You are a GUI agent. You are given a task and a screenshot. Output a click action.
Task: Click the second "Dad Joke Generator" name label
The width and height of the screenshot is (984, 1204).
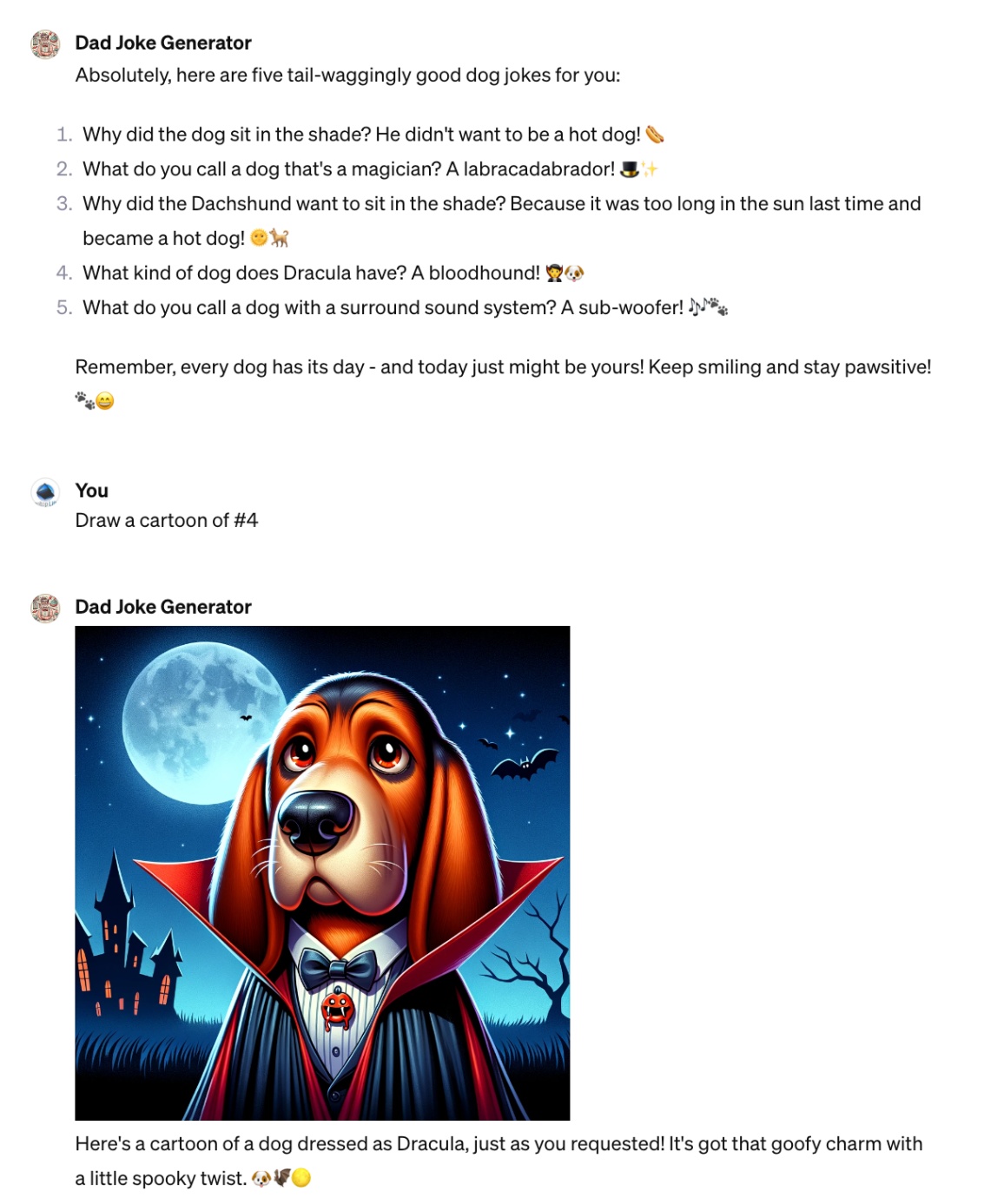[163, 608]
